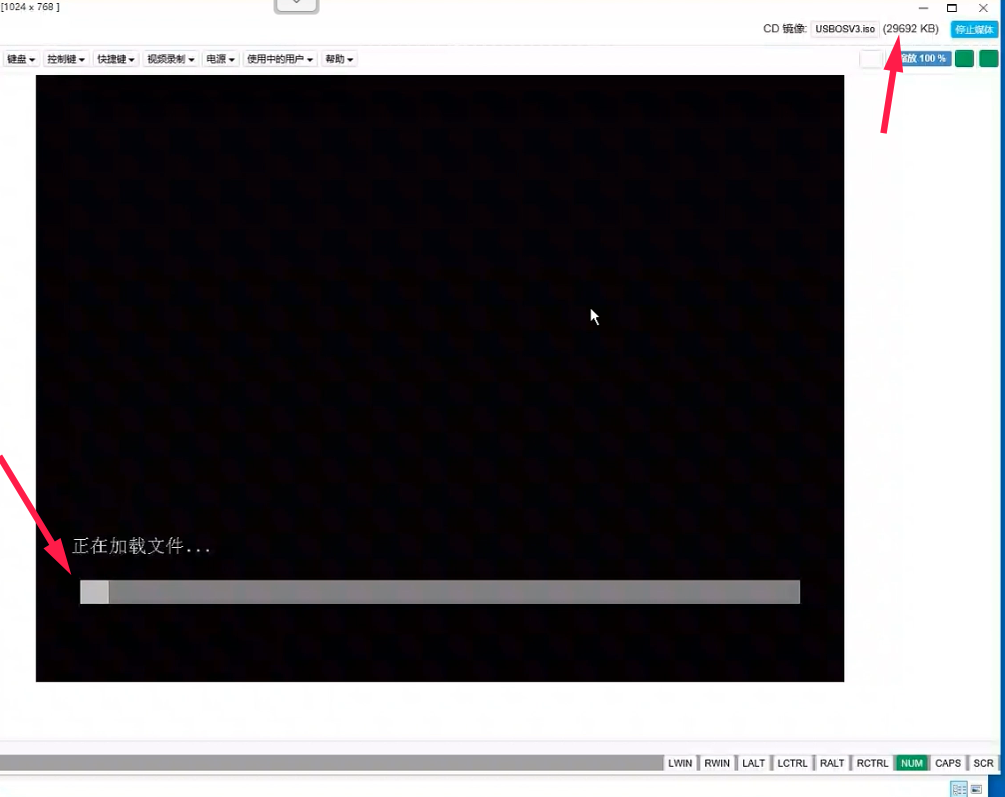
Task: Select the large thumbnail view icon
Action: pos(976,789)
